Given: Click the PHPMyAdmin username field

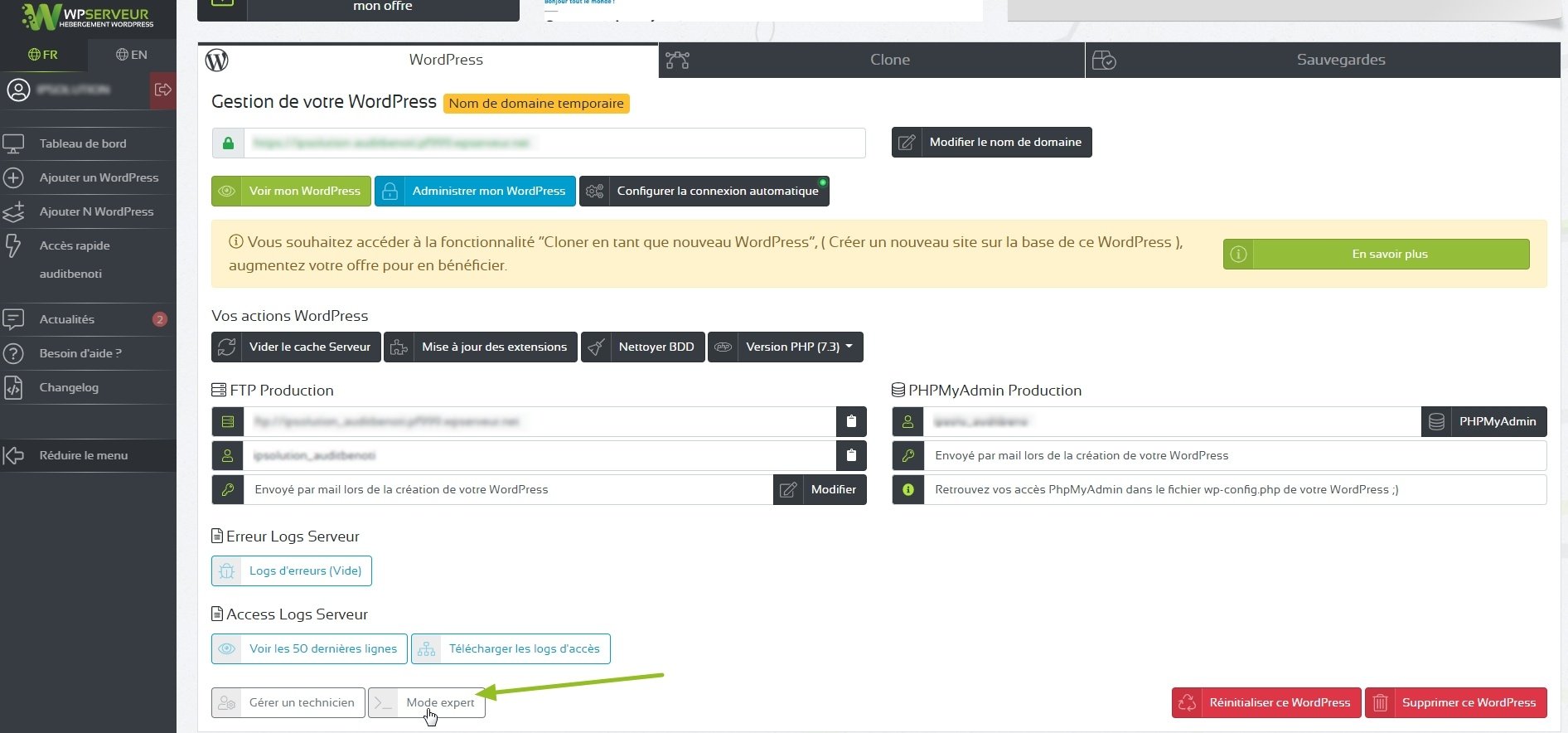Looking at the screenshot, I should click(x=1172, y=421).
